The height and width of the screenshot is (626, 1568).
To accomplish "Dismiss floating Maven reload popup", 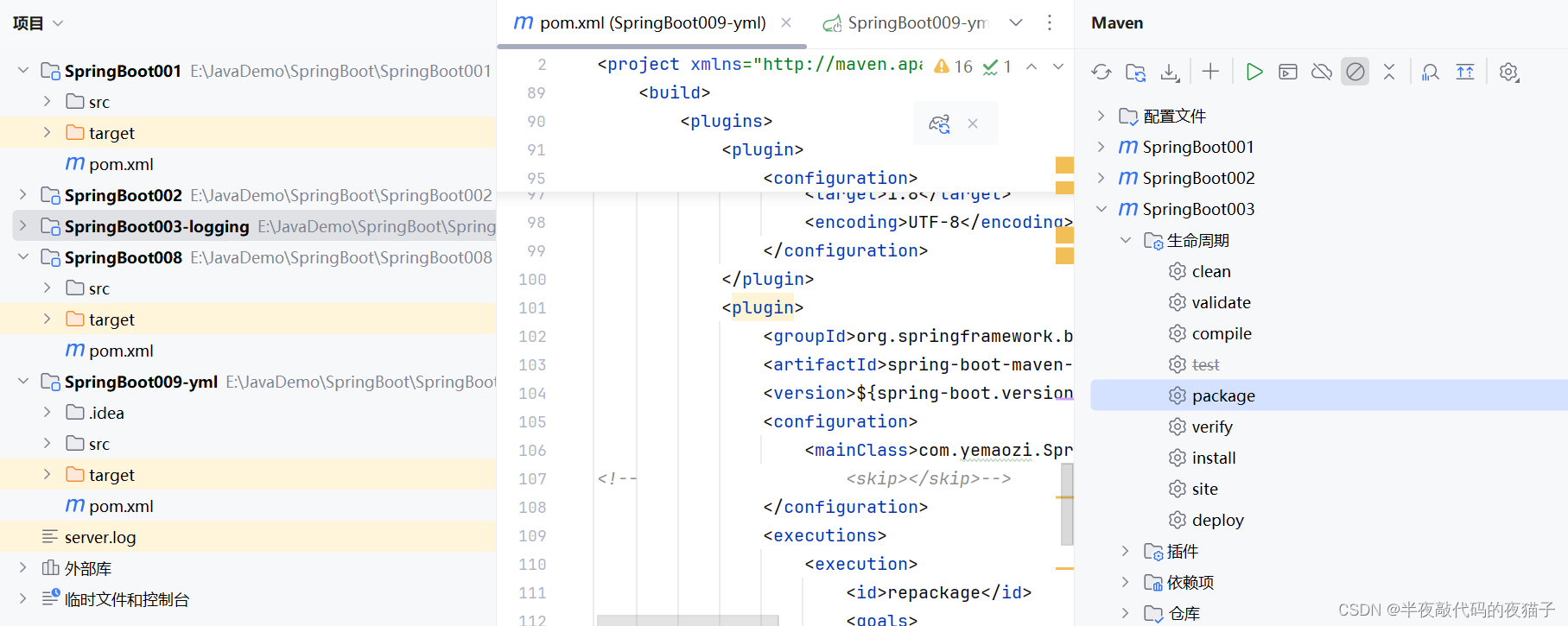I will pos(973,123).
